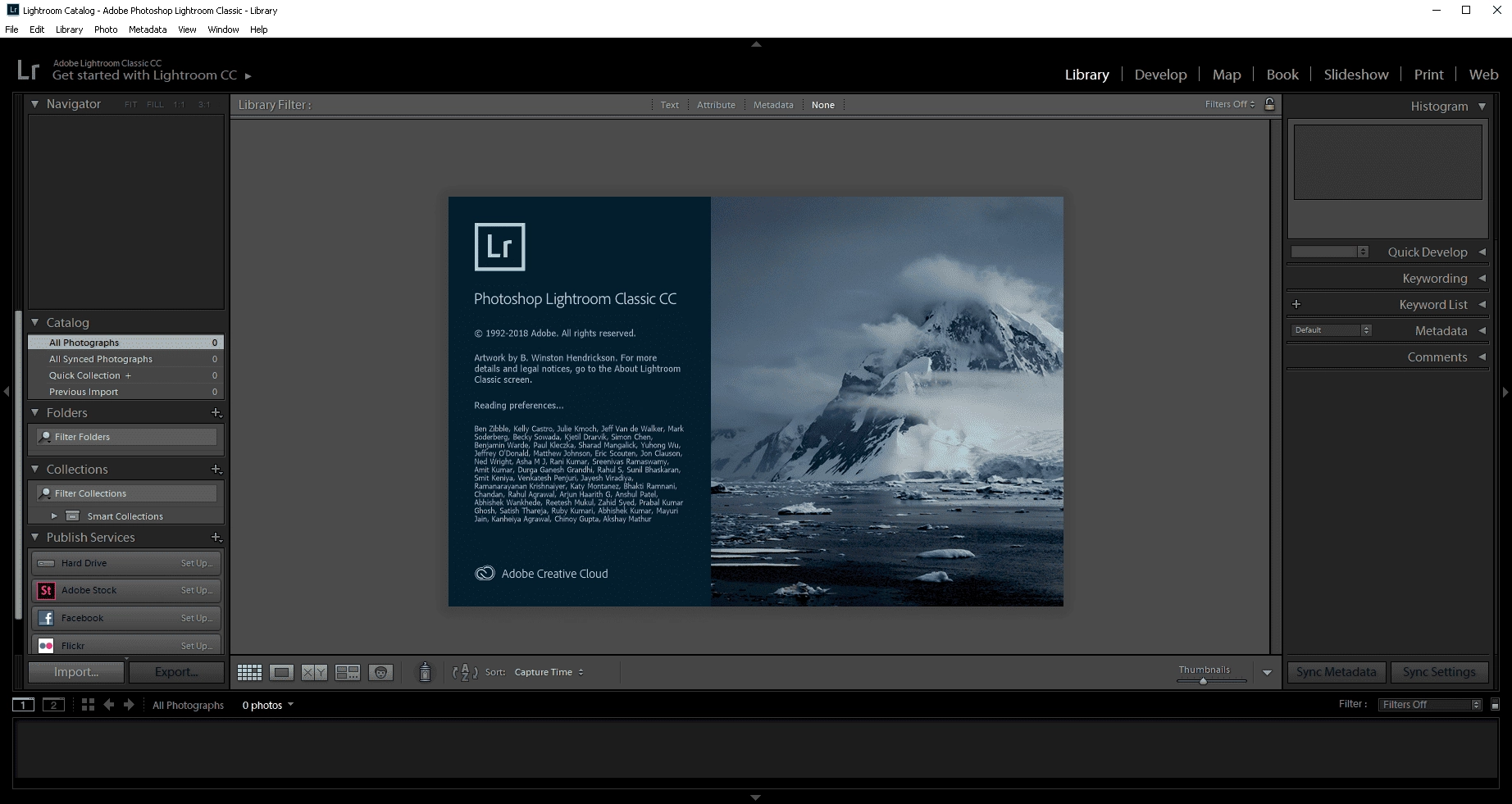Set Navigator zoom to 1:1

[x=180, y=105]
